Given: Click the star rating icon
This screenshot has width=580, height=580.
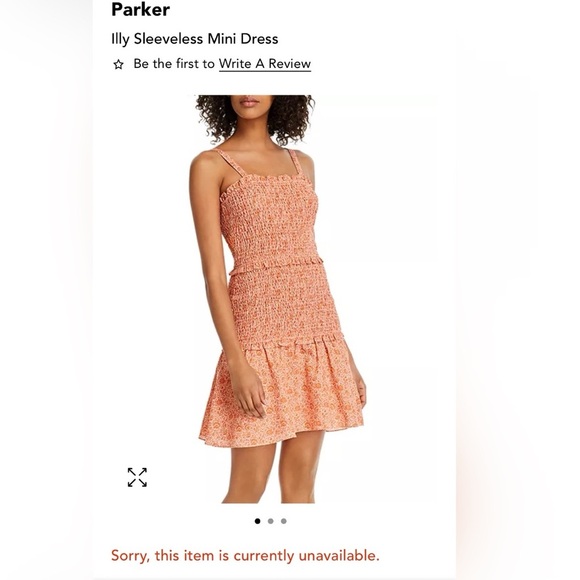Looking at the screenshot, I should click(x=118, y=64).
